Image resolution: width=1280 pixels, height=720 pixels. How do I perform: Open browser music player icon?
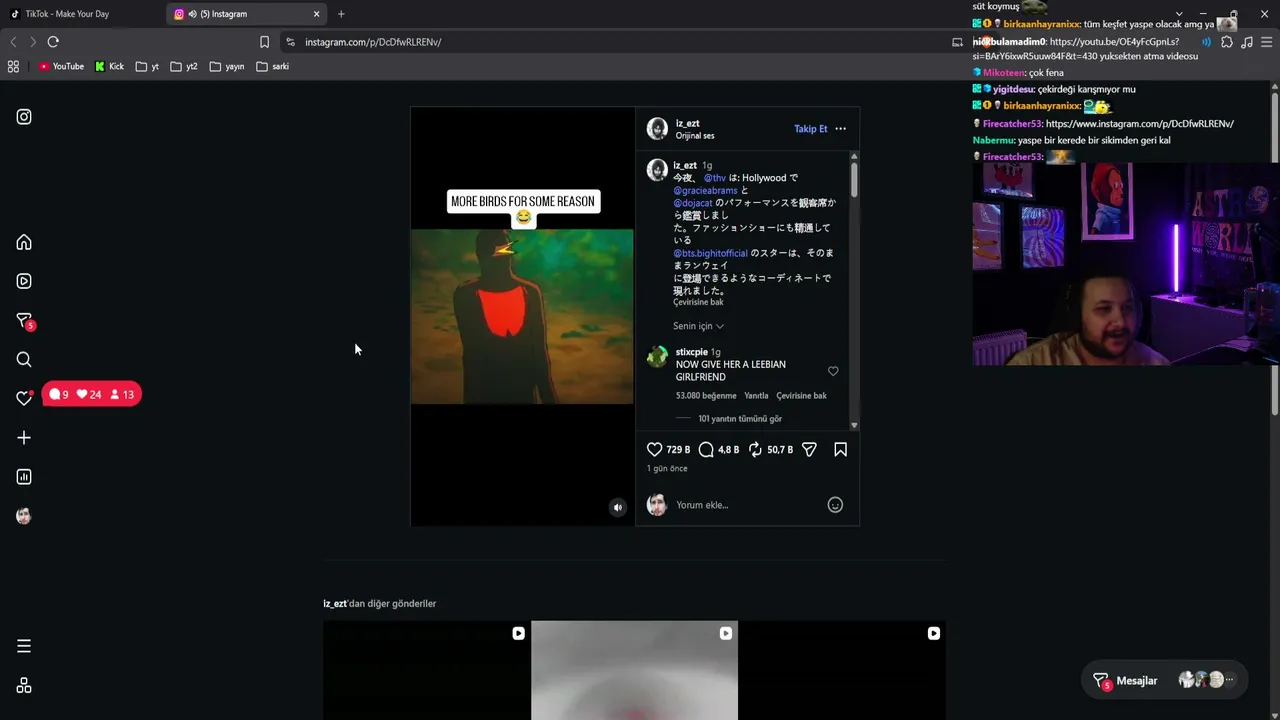pos(1247,42)
